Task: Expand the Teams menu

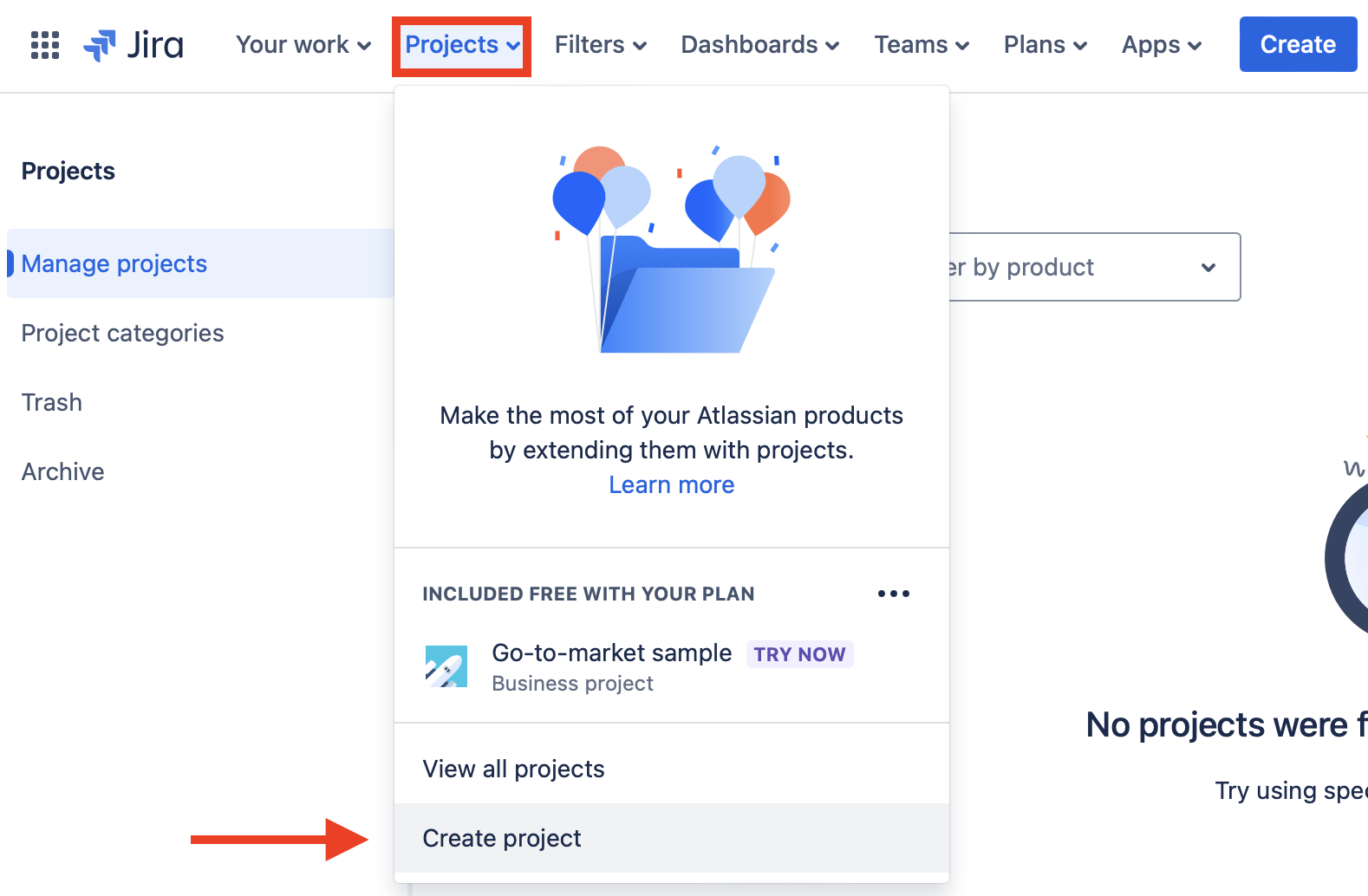Action: [x=921, y=44]
